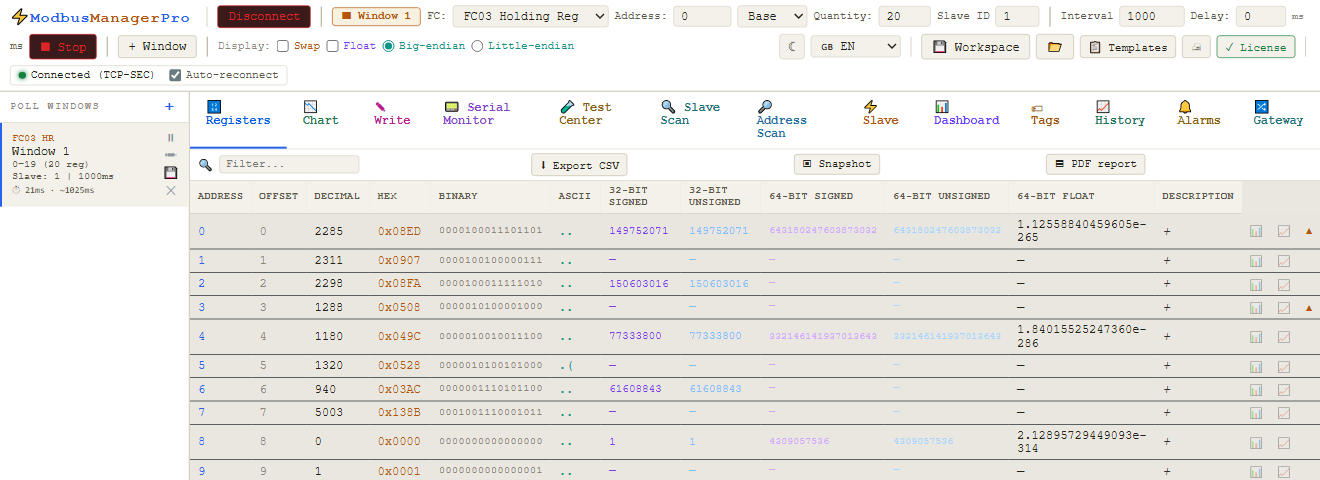Image resolution: width=1320 pixels, height=480 pixels.
Task: Save with the Workspace button
Action: coord(975,47)
